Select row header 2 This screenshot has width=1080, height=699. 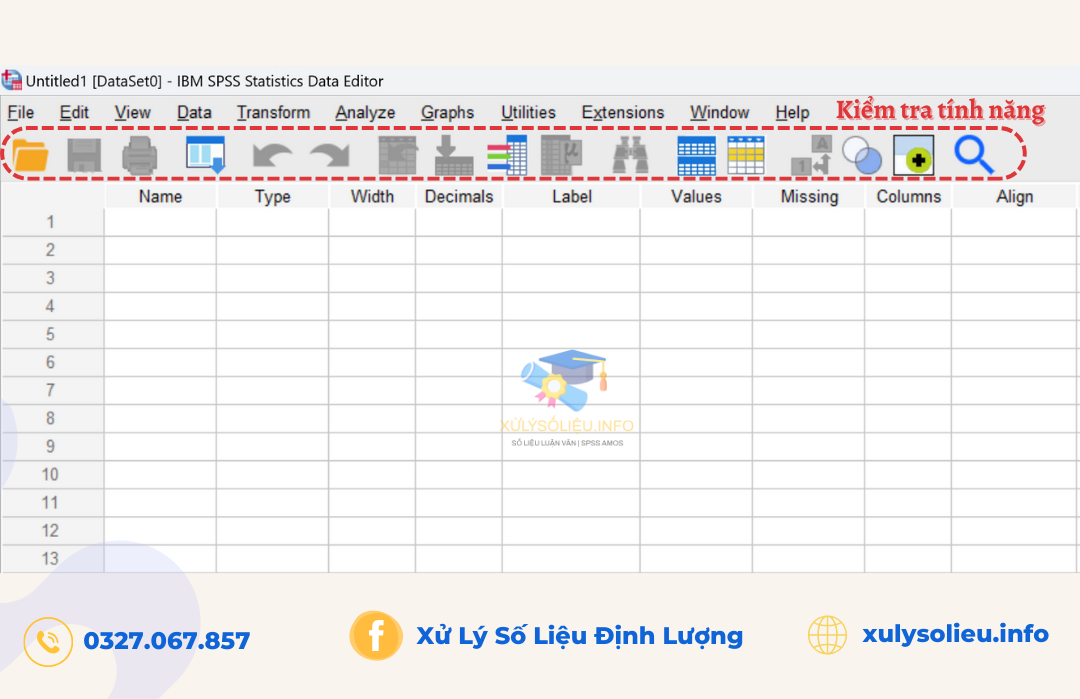click(52, 250)
